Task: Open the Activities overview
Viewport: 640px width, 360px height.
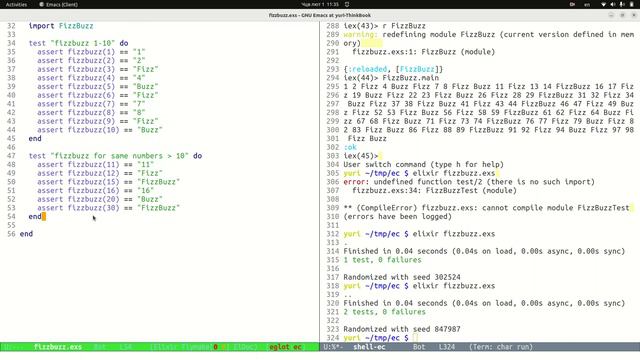Action: (x=16, y=4)
